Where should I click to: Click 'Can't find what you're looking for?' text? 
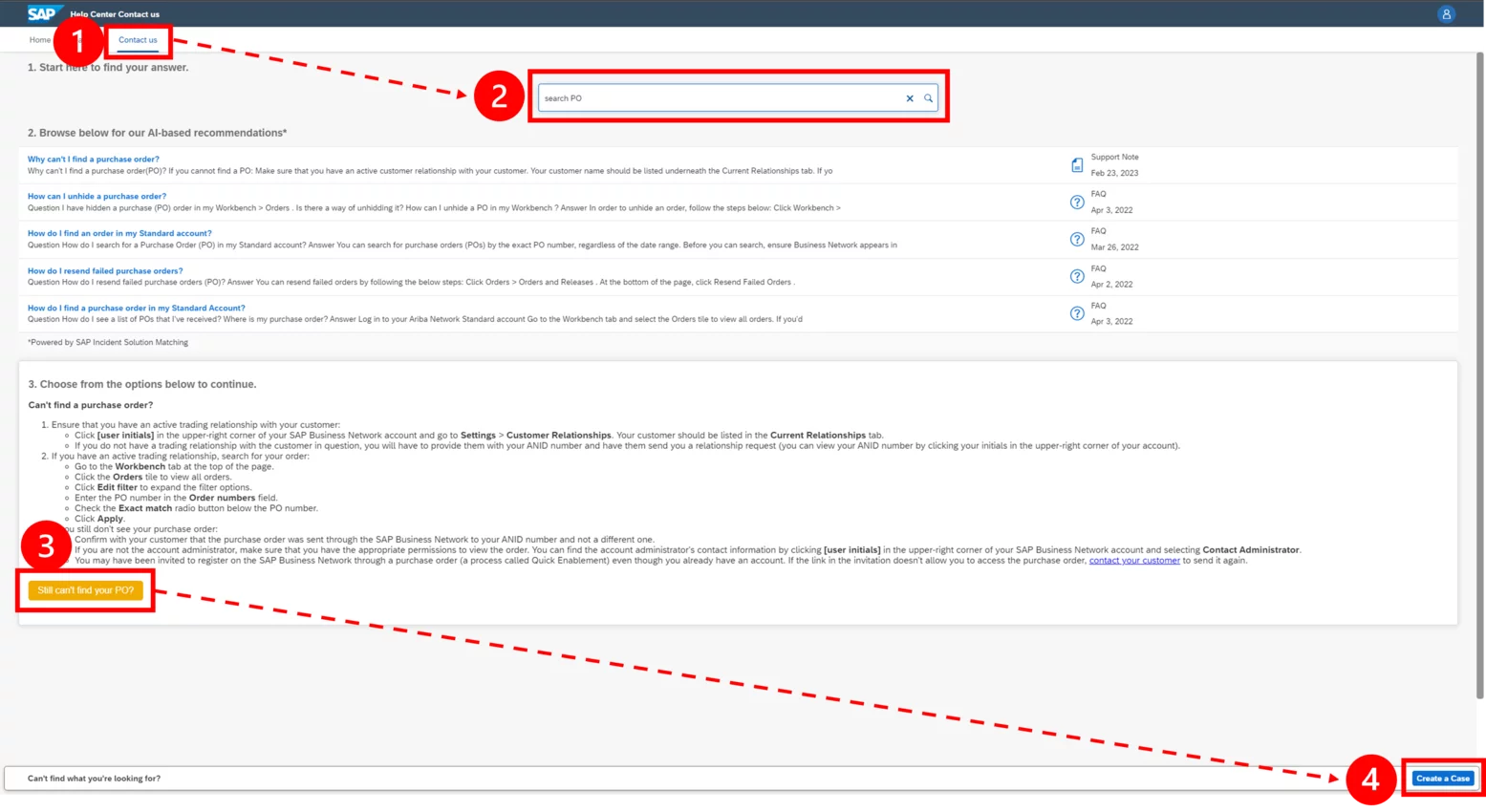point(94,779)
